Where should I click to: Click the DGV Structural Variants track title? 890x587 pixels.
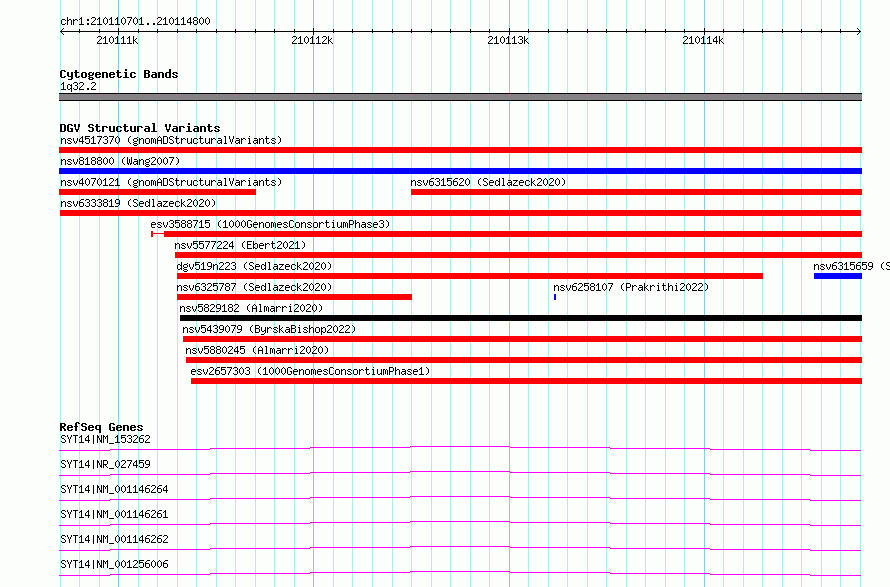(140, 128)
